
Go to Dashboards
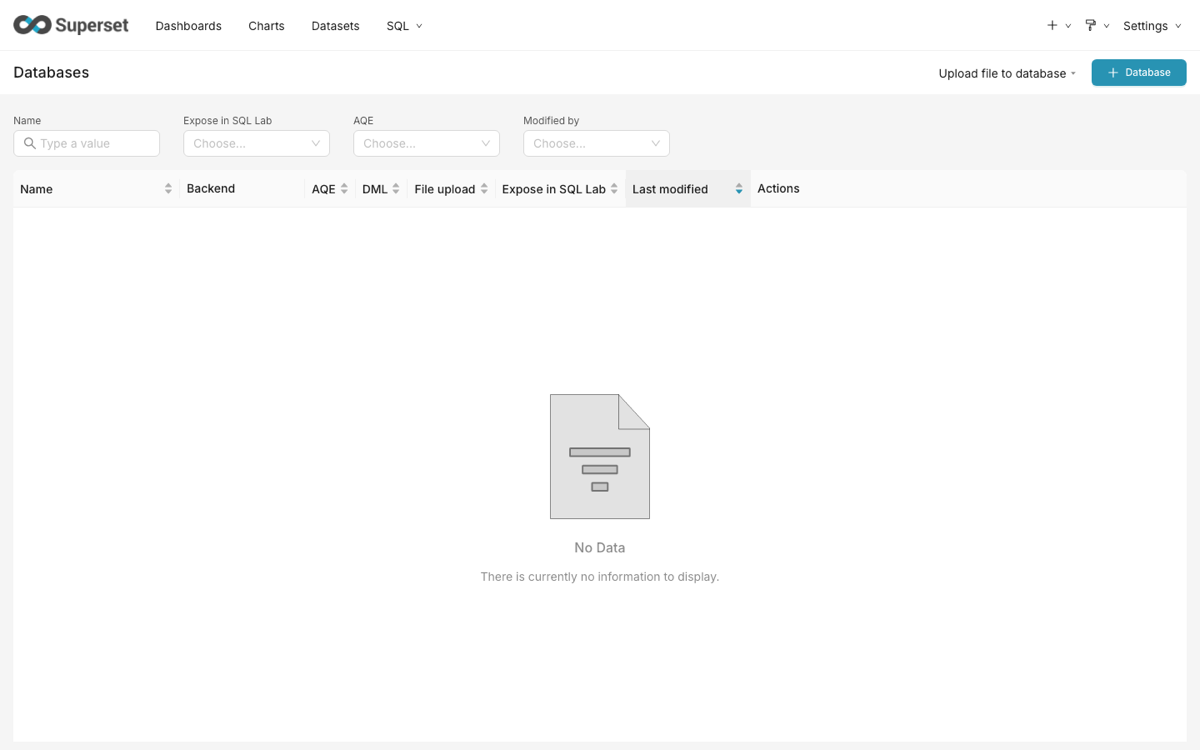click(188, 26)
